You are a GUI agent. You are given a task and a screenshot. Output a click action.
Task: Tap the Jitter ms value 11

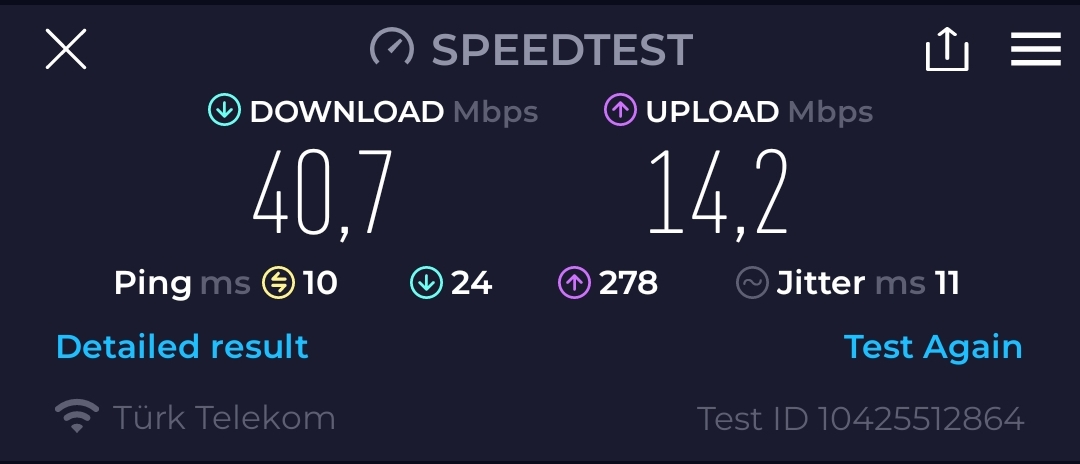[x=946, y=283]
